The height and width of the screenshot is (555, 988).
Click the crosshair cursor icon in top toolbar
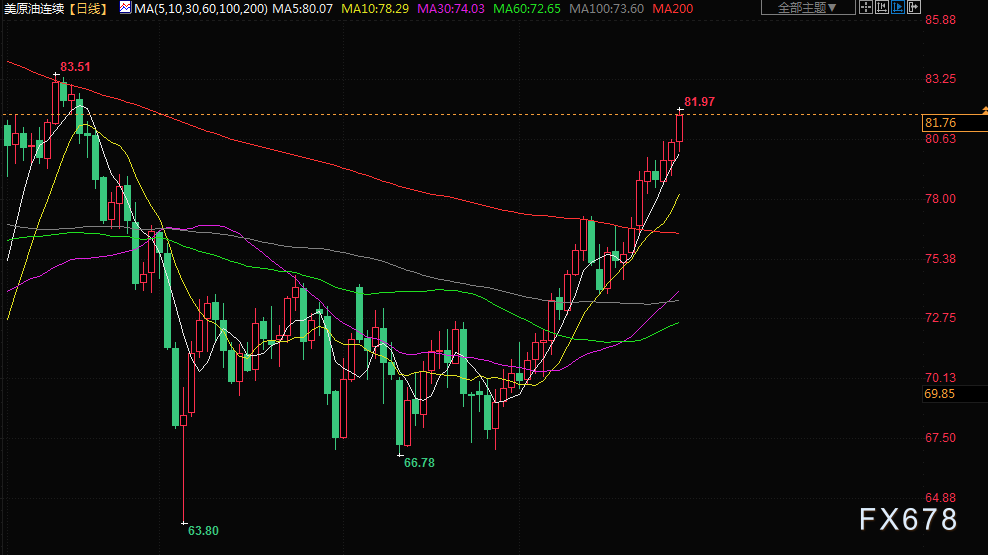[x=866, y=7]
